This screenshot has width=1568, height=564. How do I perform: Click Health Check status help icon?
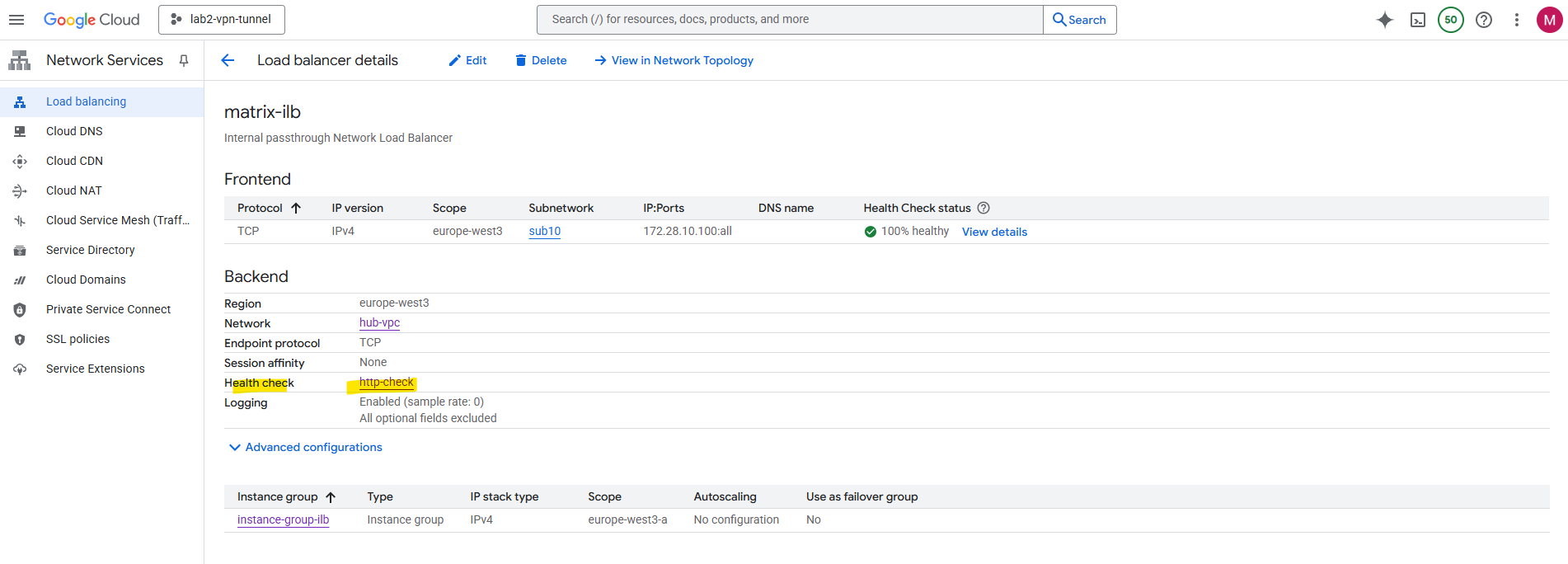pyautogui.click(x=984, y=208)
